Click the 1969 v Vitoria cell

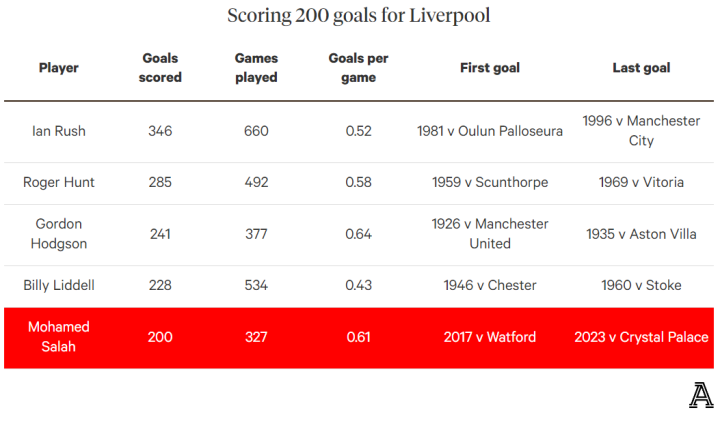click(641, 182)
